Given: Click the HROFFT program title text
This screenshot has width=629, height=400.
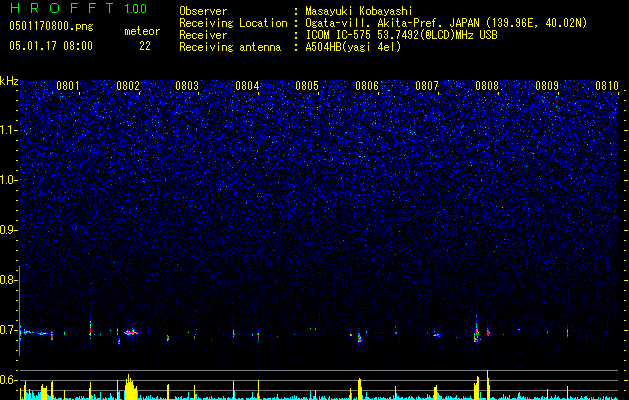Looking at the screenshot, I should pyautogui.click(x=63, y=8).
